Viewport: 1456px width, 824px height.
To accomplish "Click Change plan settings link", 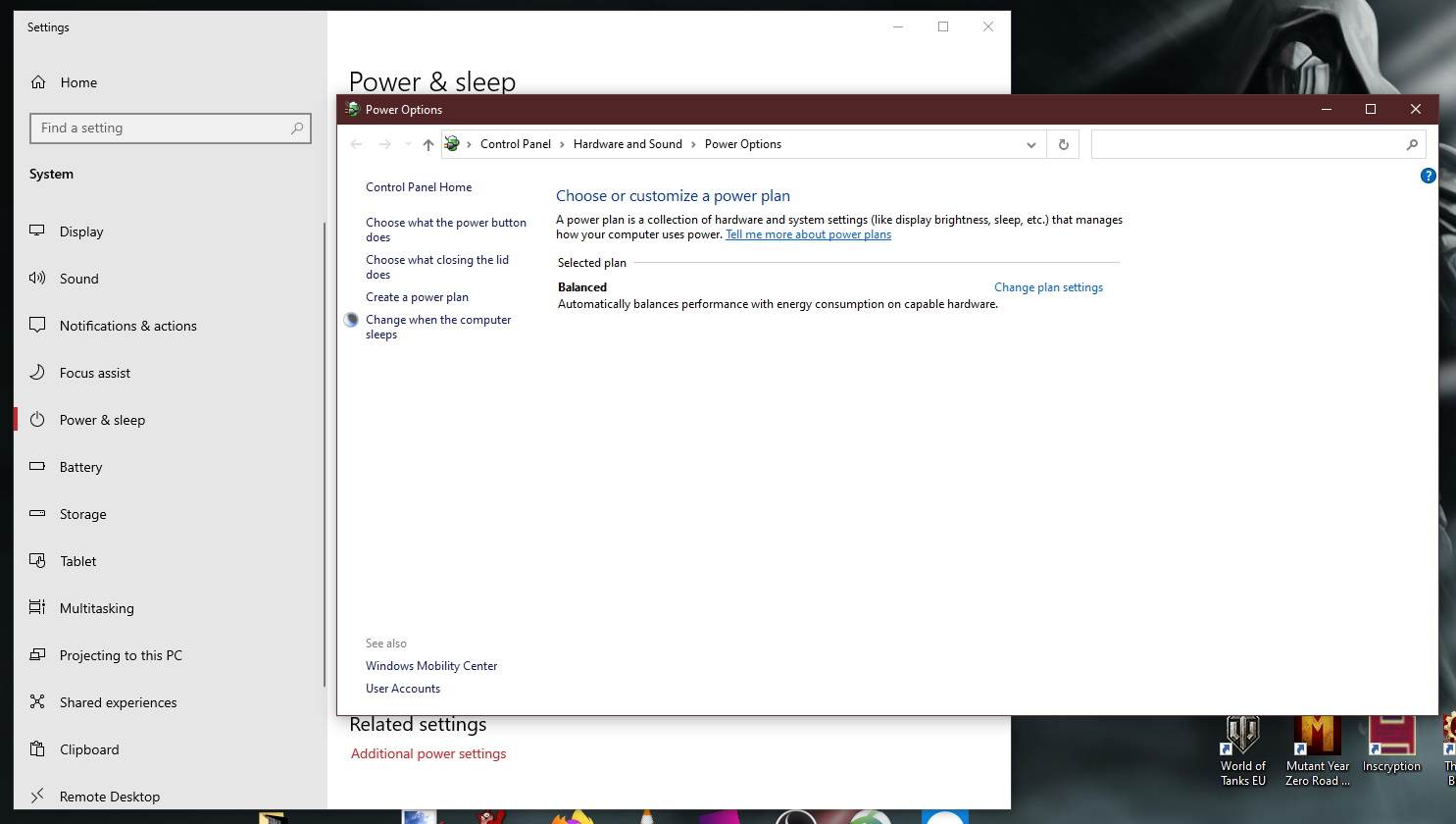I will [x=1048, y=287].
